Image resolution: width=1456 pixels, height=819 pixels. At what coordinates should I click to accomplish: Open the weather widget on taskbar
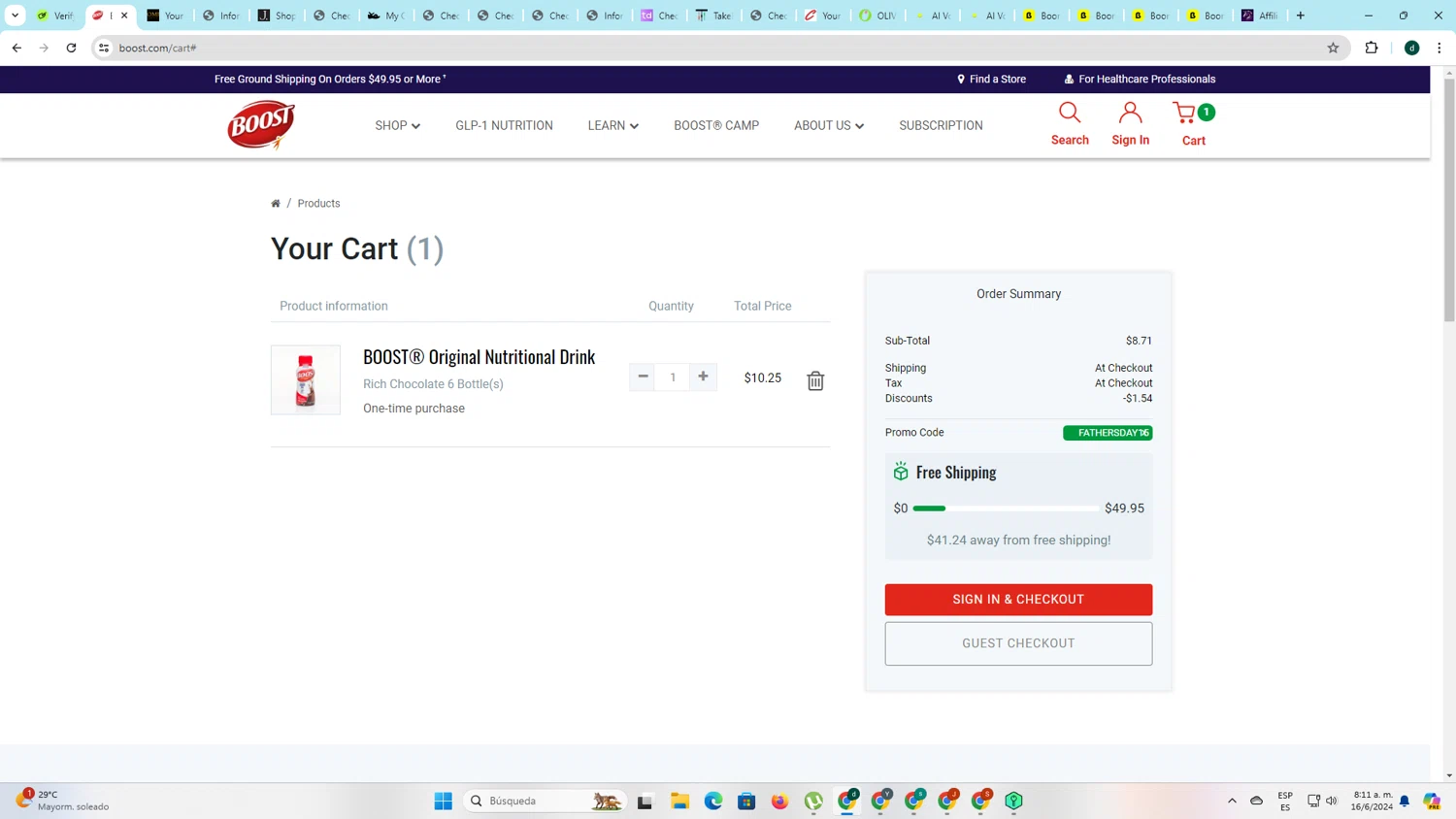[x=63, y=801]
